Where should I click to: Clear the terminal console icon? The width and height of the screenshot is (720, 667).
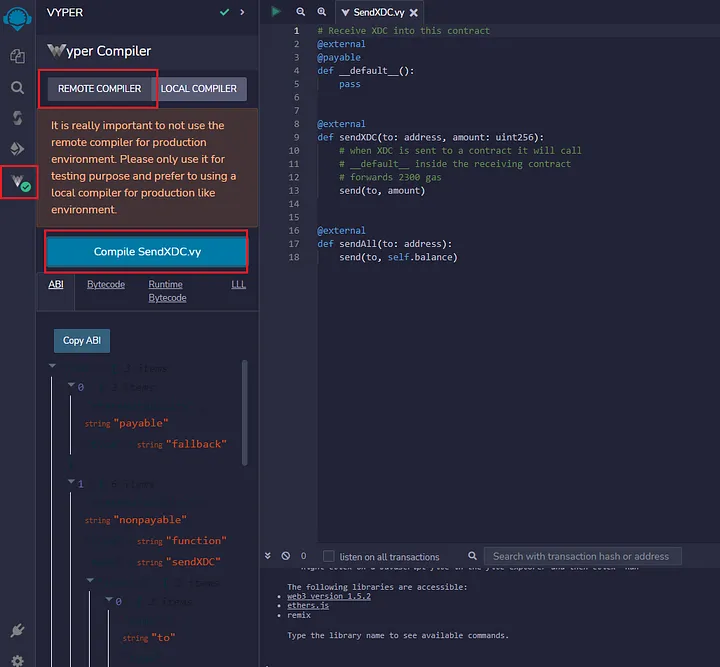click(x=286, y=556)
